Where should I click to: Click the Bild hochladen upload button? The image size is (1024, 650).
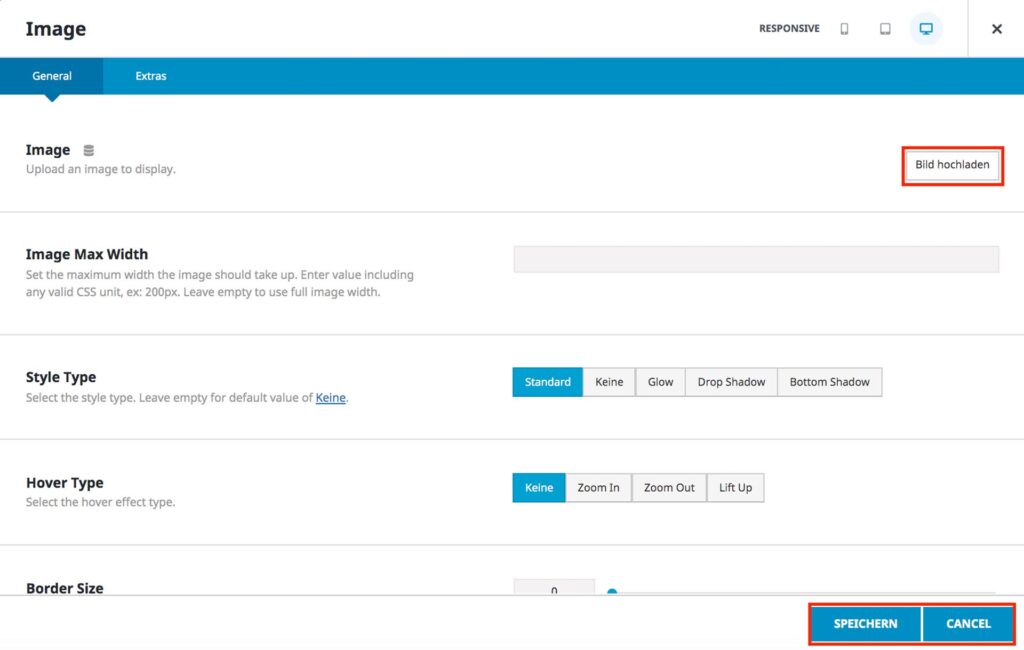pyautogui.click(x=952, y=165)
